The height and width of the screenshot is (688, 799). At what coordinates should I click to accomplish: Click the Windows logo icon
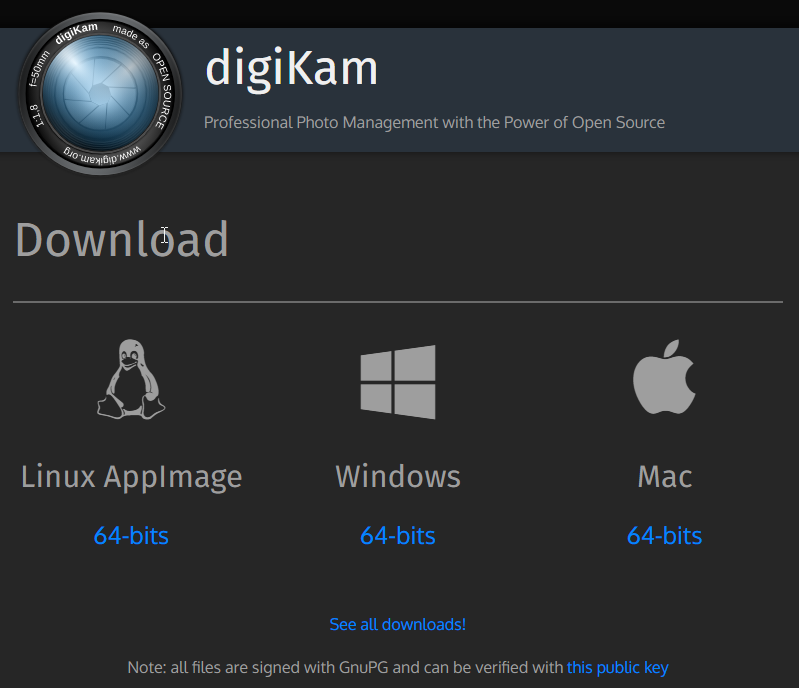[398, 382]
